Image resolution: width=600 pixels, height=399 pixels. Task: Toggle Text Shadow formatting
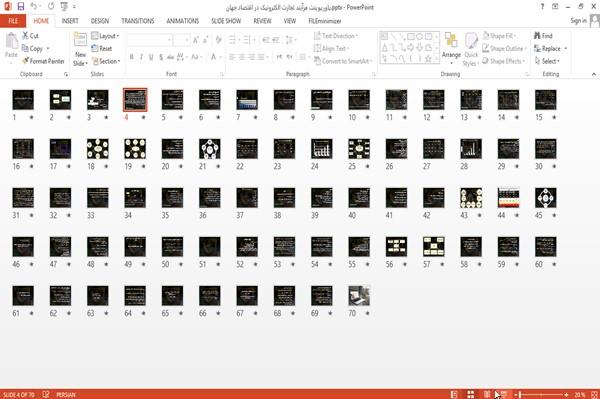(x=161, y=57)
